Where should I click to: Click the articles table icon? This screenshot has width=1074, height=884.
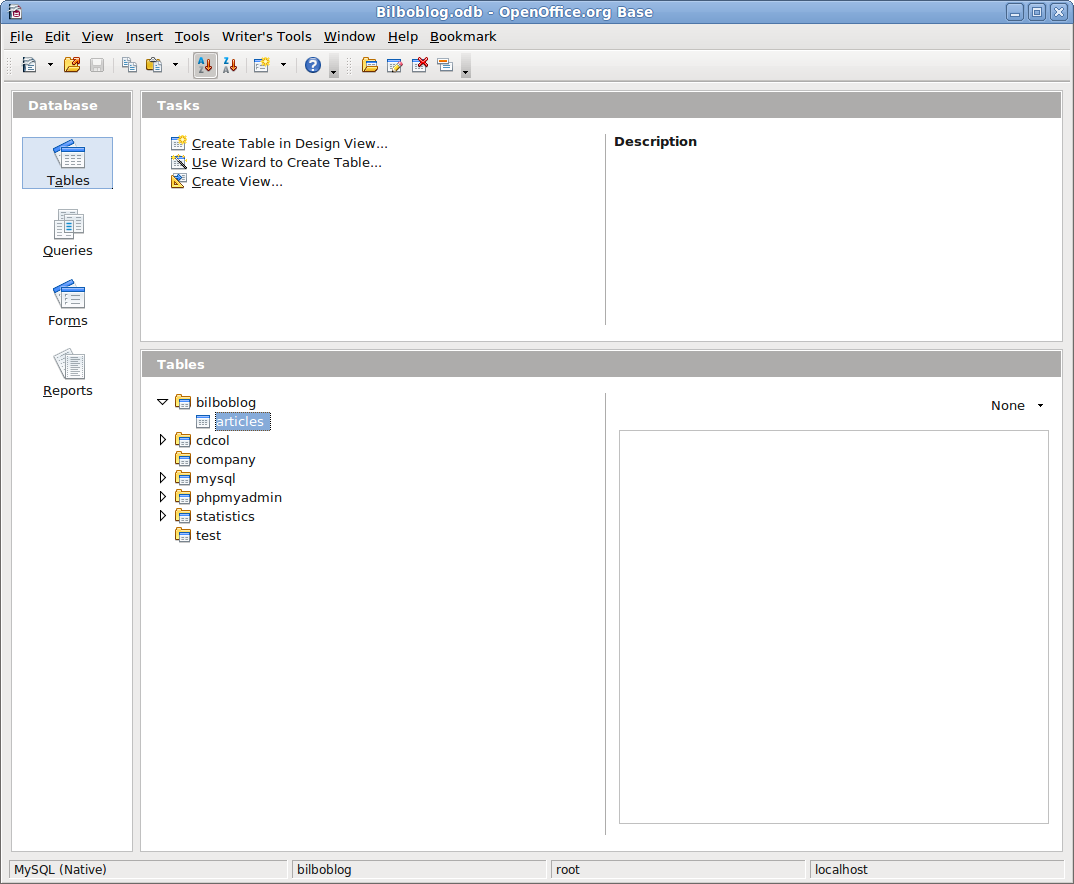tap(203, 421)
